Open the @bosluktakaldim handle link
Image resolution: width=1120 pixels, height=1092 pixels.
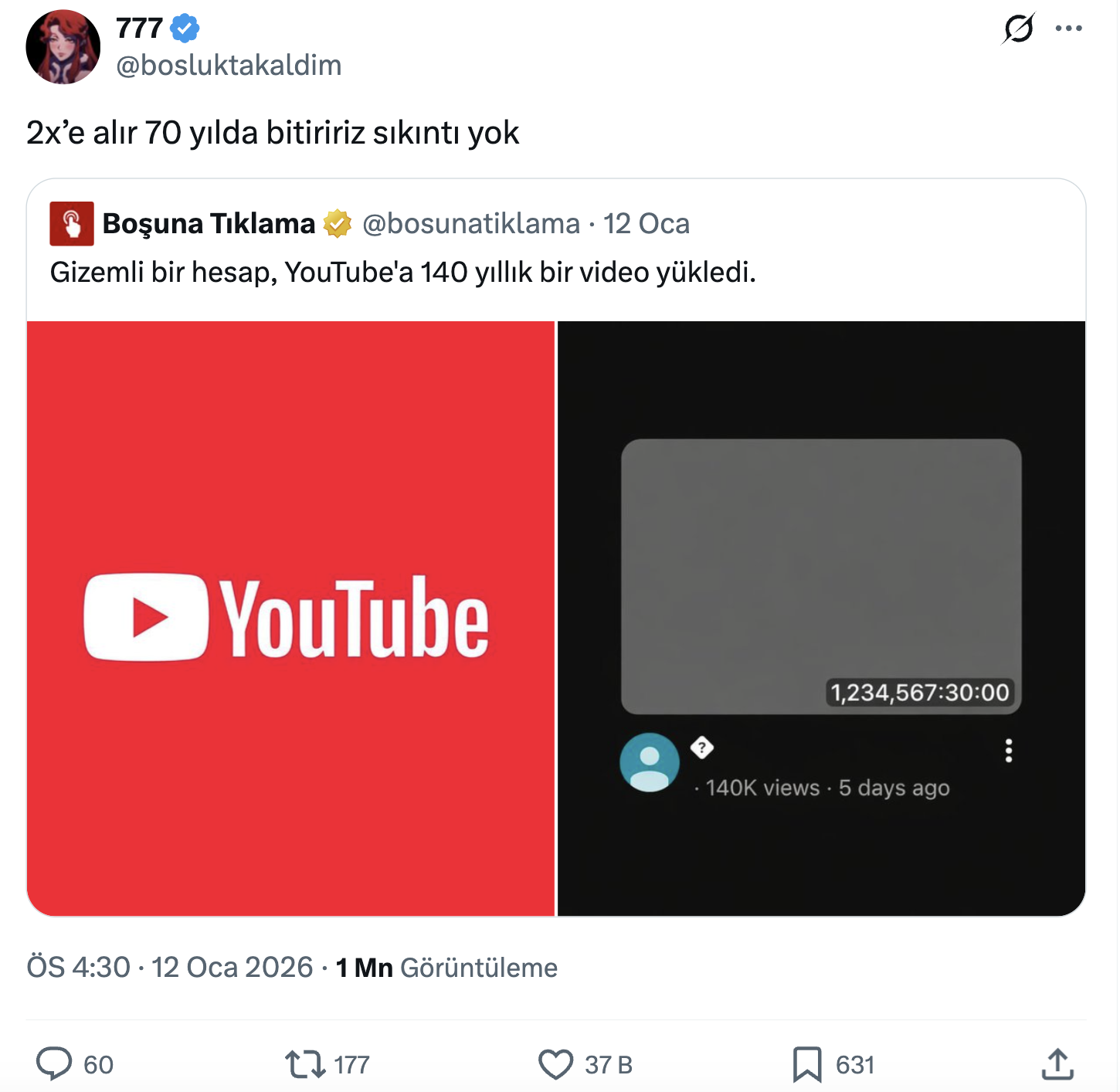pos(229,66)
